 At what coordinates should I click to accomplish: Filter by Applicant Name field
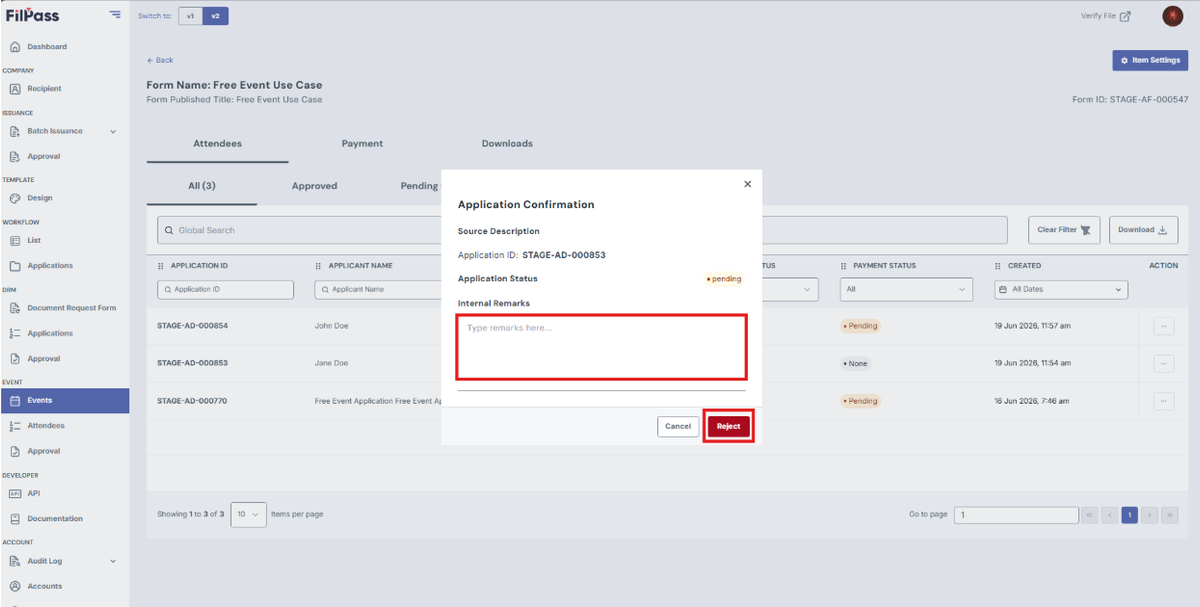(378, 289)
